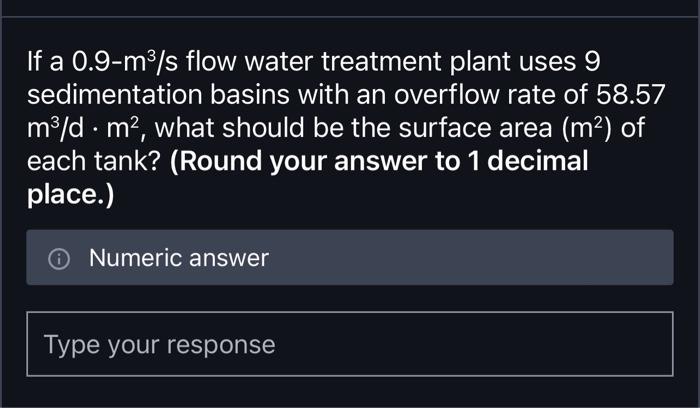This screenshot has height=408, width=700.
Task: Click the info icon beside Numeric answer
Action: pos(60,258)
